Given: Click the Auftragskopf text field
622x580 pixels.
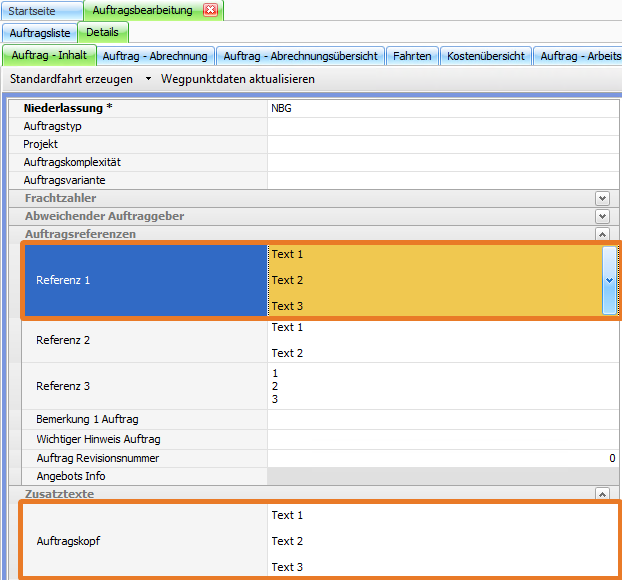Looking at the screenshot, I should 440,541.
